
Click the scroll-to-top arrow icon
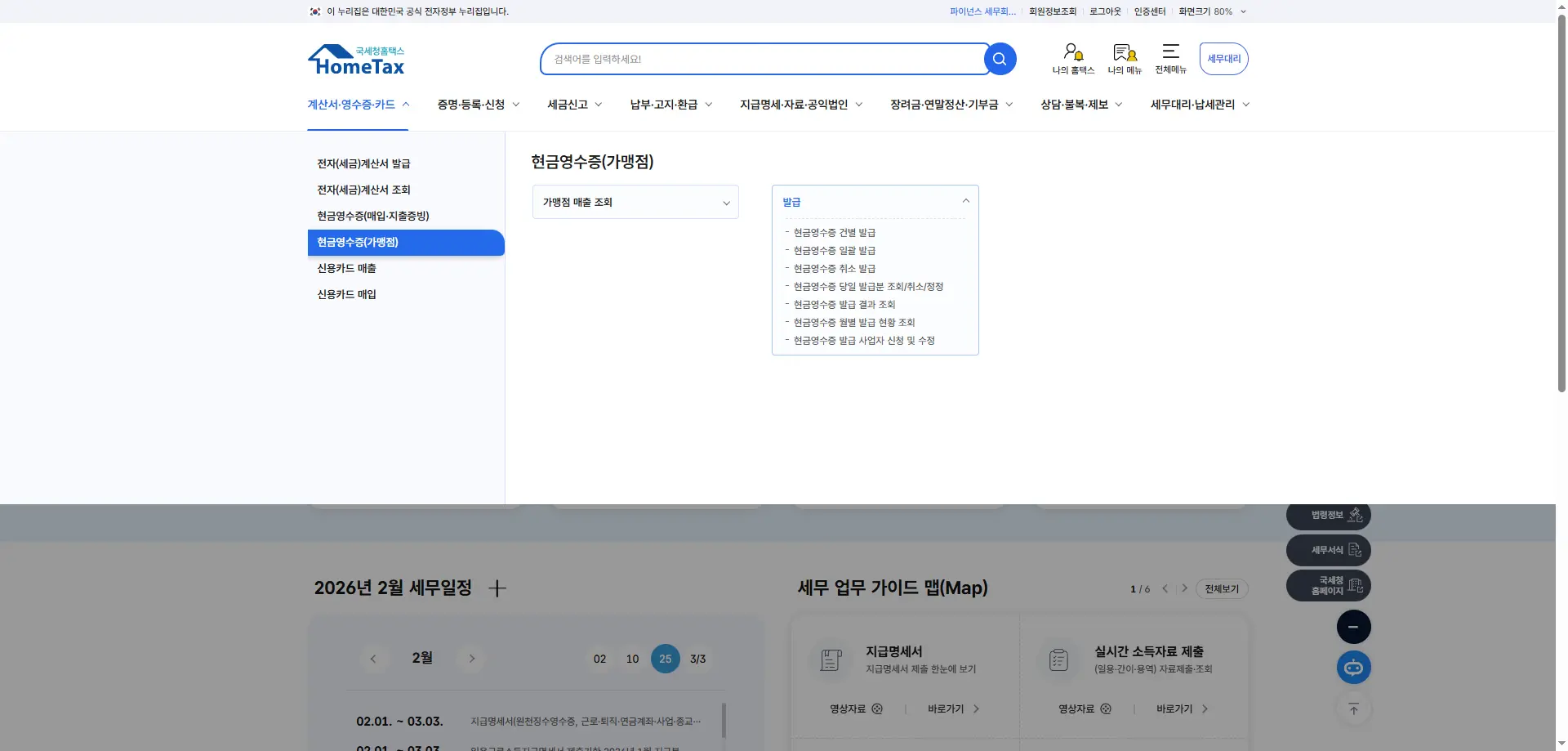point(1353,709)
